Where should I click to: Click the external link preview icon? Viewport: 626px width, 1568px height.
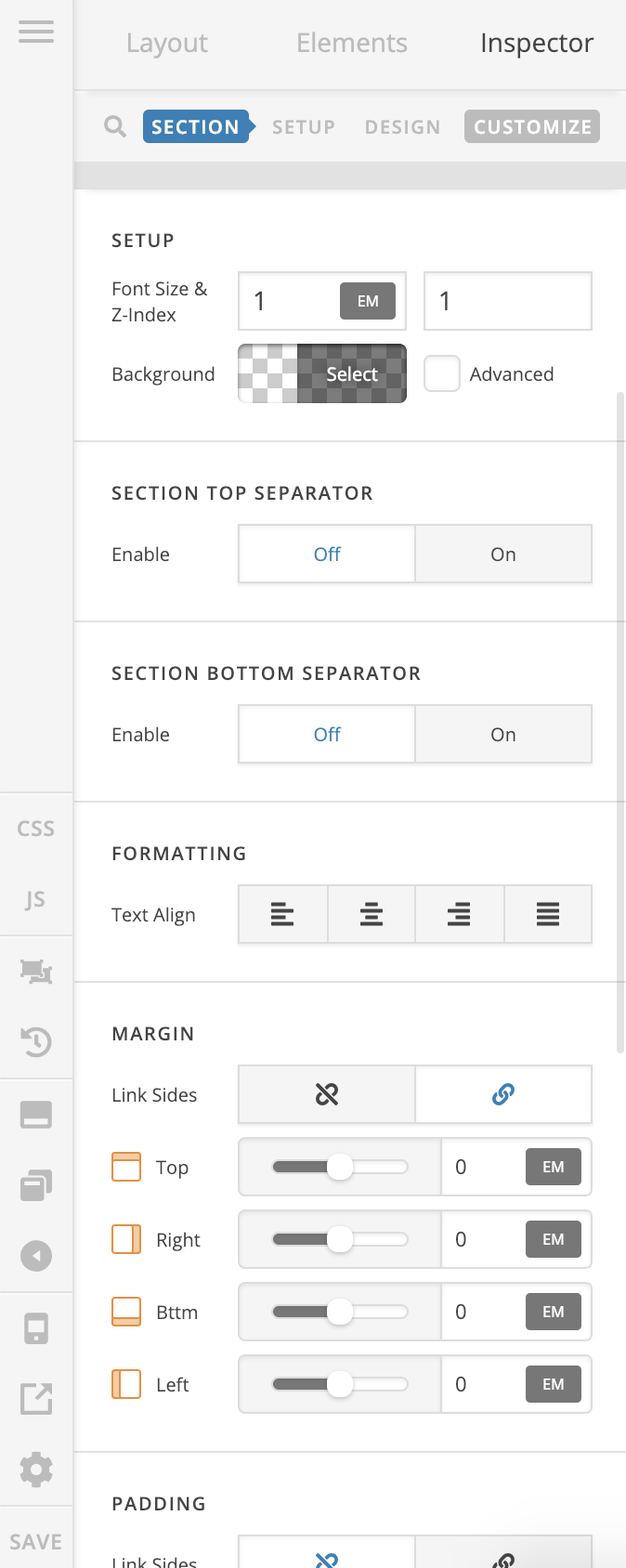(36, 1398)
